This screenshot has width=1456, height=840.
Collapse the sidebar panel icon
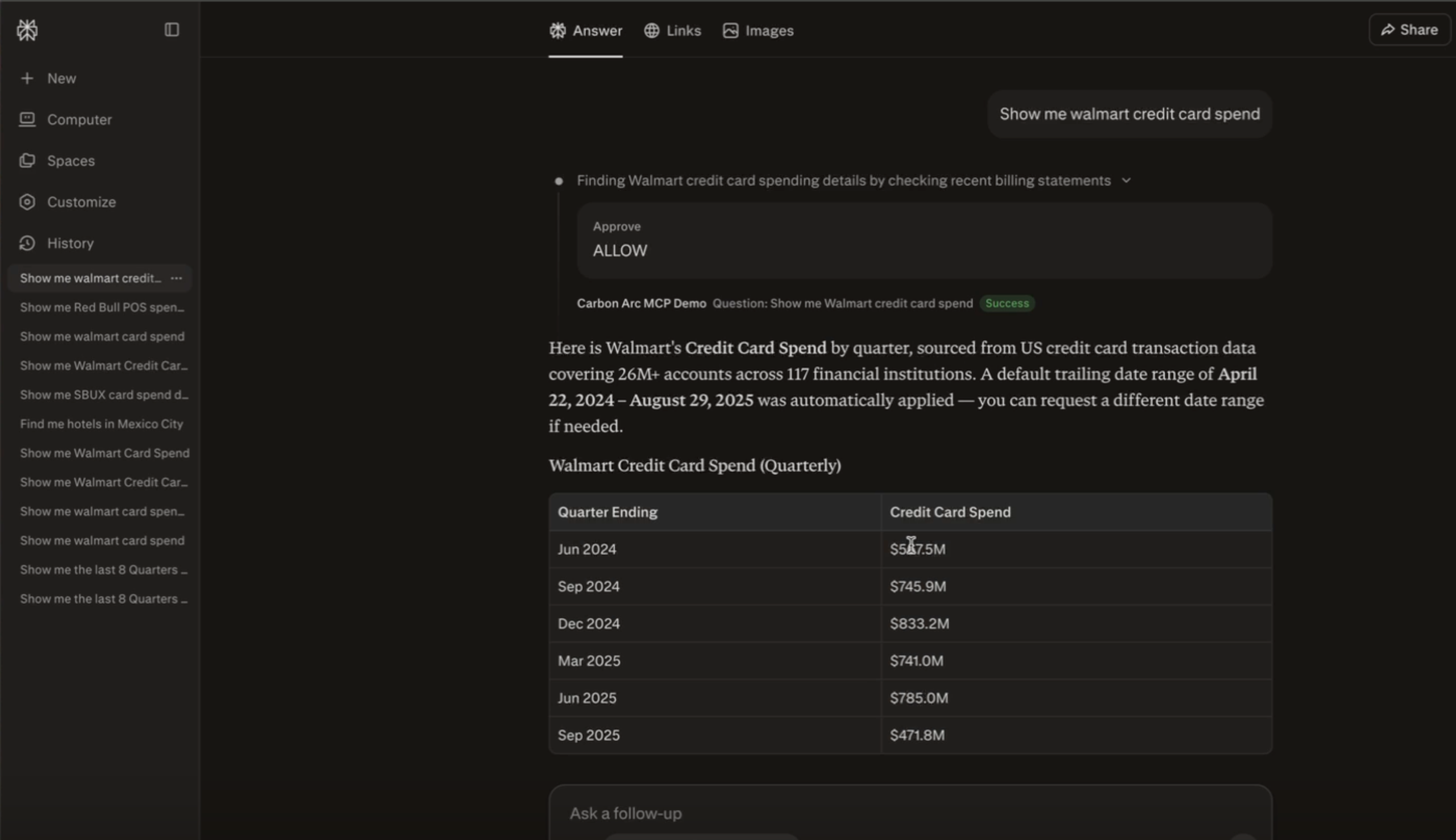click(172, 30)
